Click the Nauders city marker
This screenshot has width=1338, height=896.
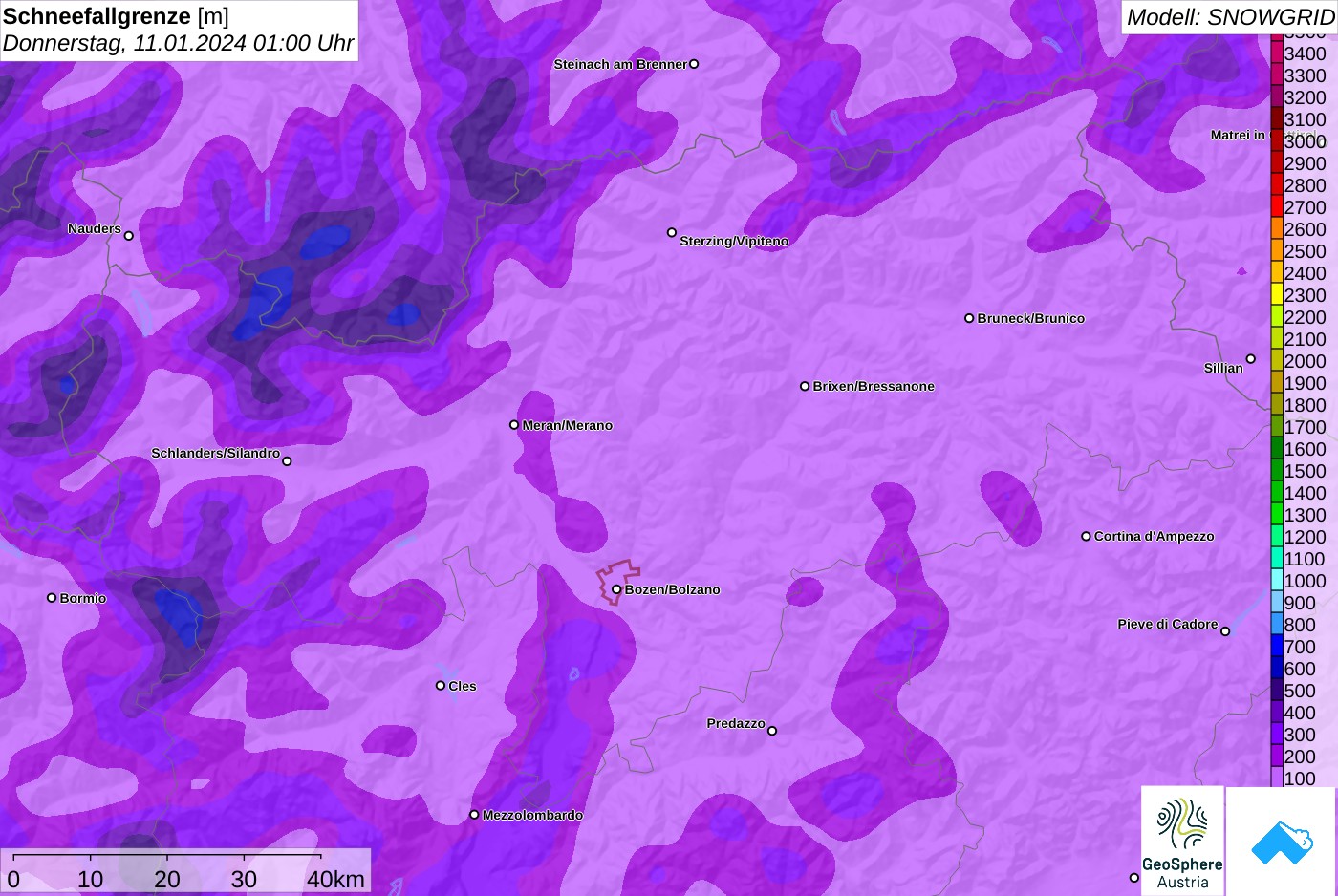[129, 236]
